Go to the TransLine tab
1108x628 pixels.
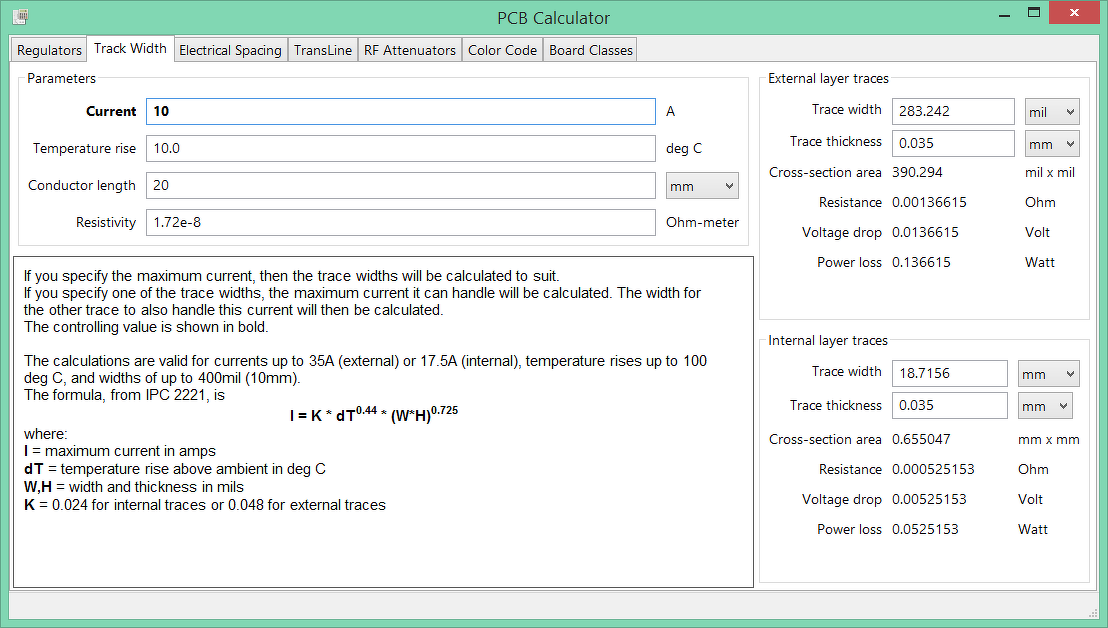[323, 50]
